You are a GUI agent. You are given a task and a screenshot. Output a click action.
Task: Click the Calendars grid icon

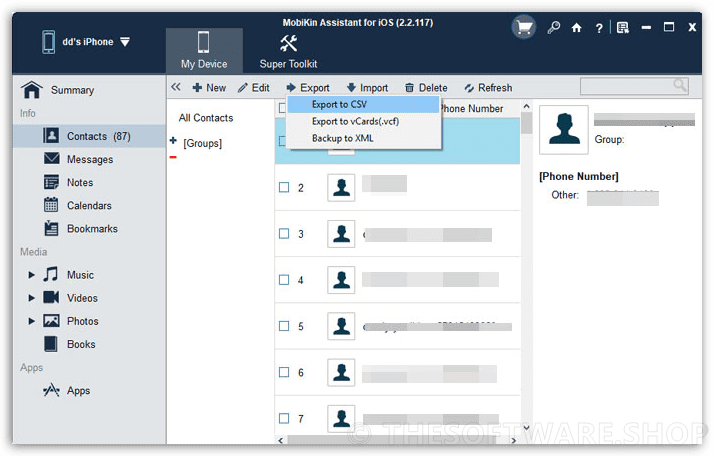[51, 205]
